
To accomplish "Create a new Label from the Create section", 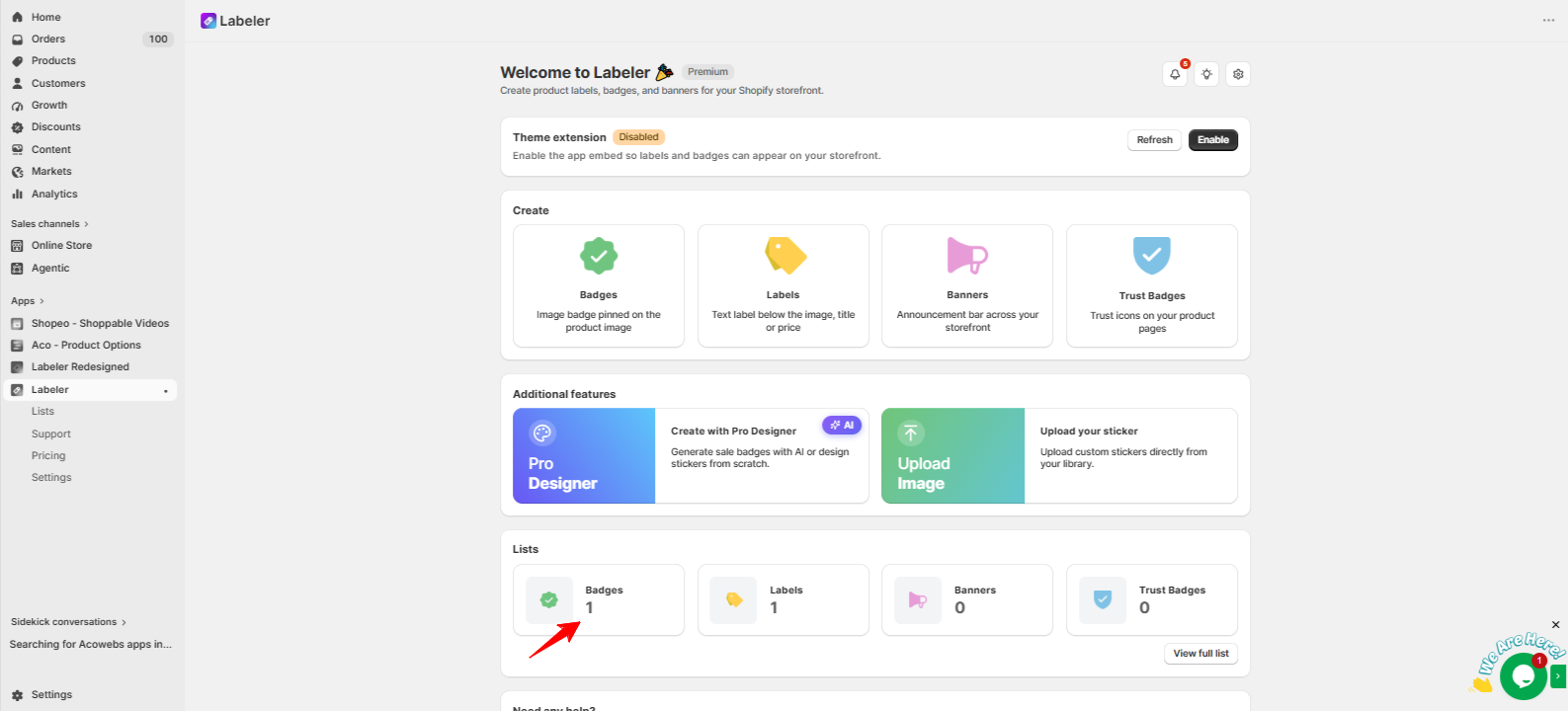I will click(784, 286).
